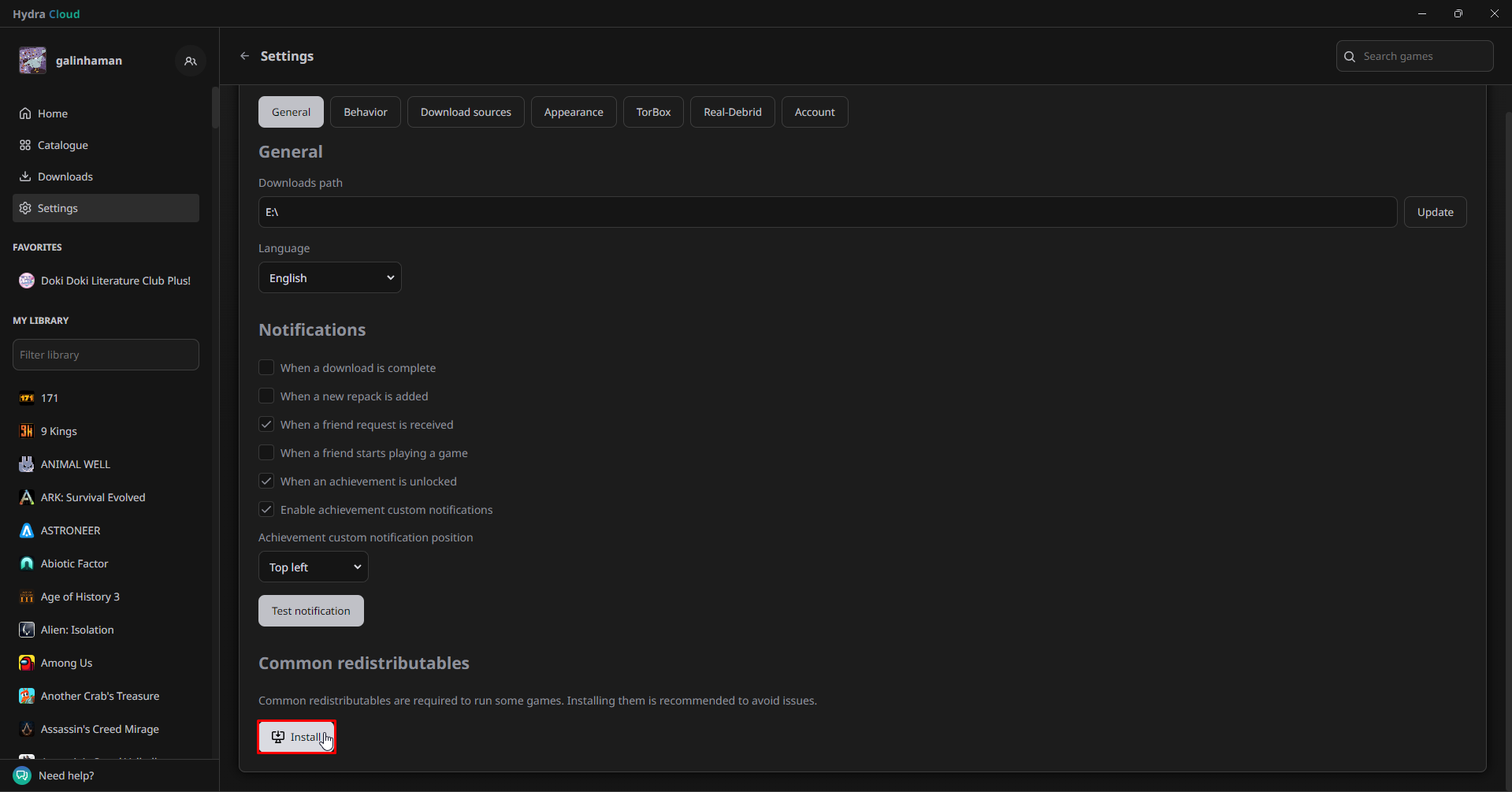
Task: Switch to the Download sources tab
Action: click(x=466, y=112)
